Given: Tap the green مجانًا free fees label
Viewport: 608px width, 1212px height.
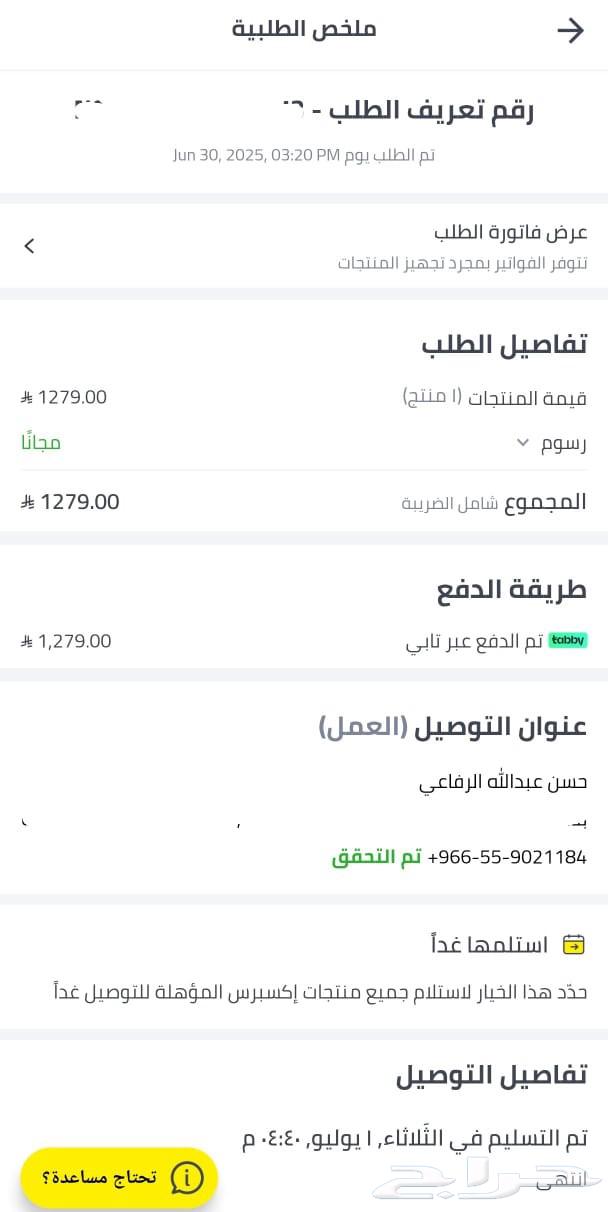Looking at the screenshot, I should pos(41,442).
